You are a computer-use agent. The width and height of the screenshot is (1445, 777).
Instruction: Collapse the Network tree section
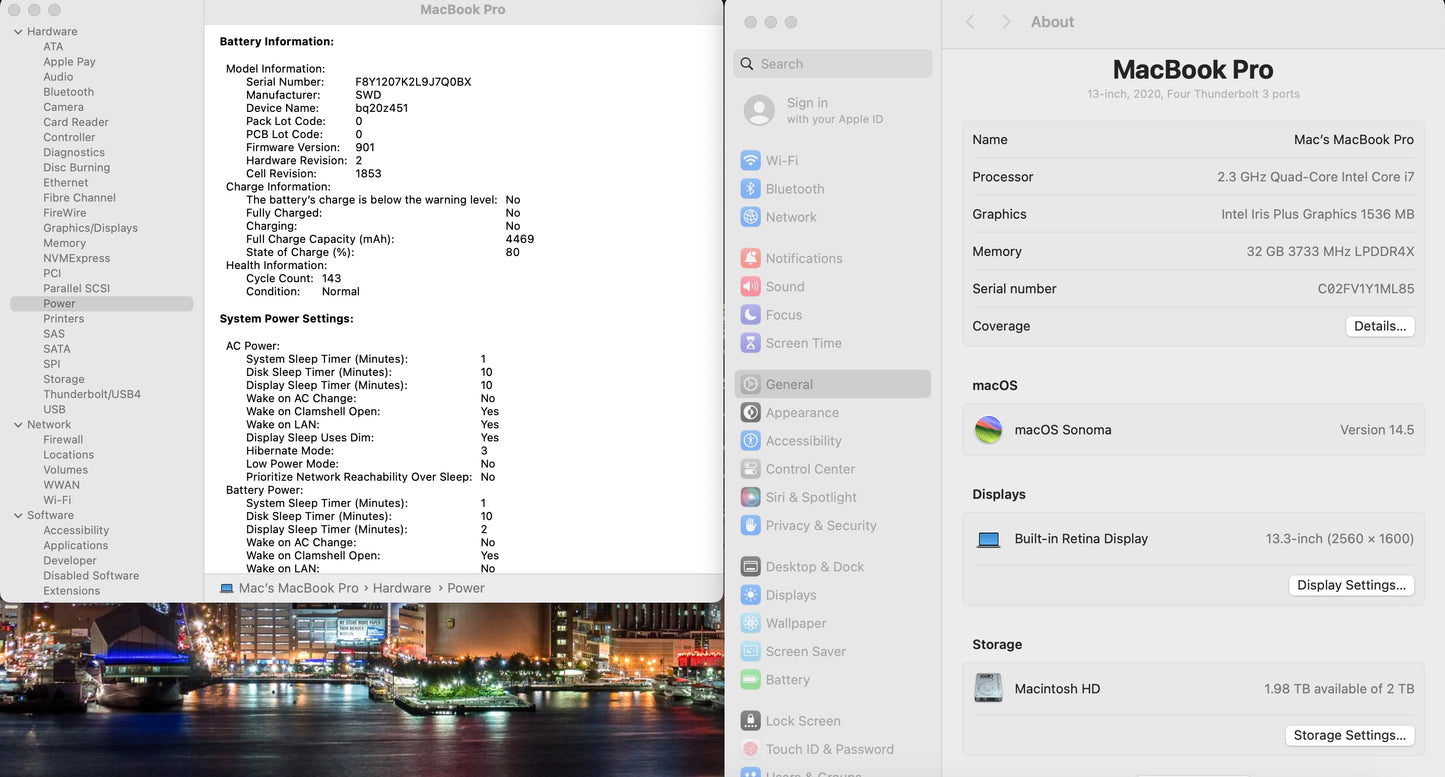click(18, 425)
